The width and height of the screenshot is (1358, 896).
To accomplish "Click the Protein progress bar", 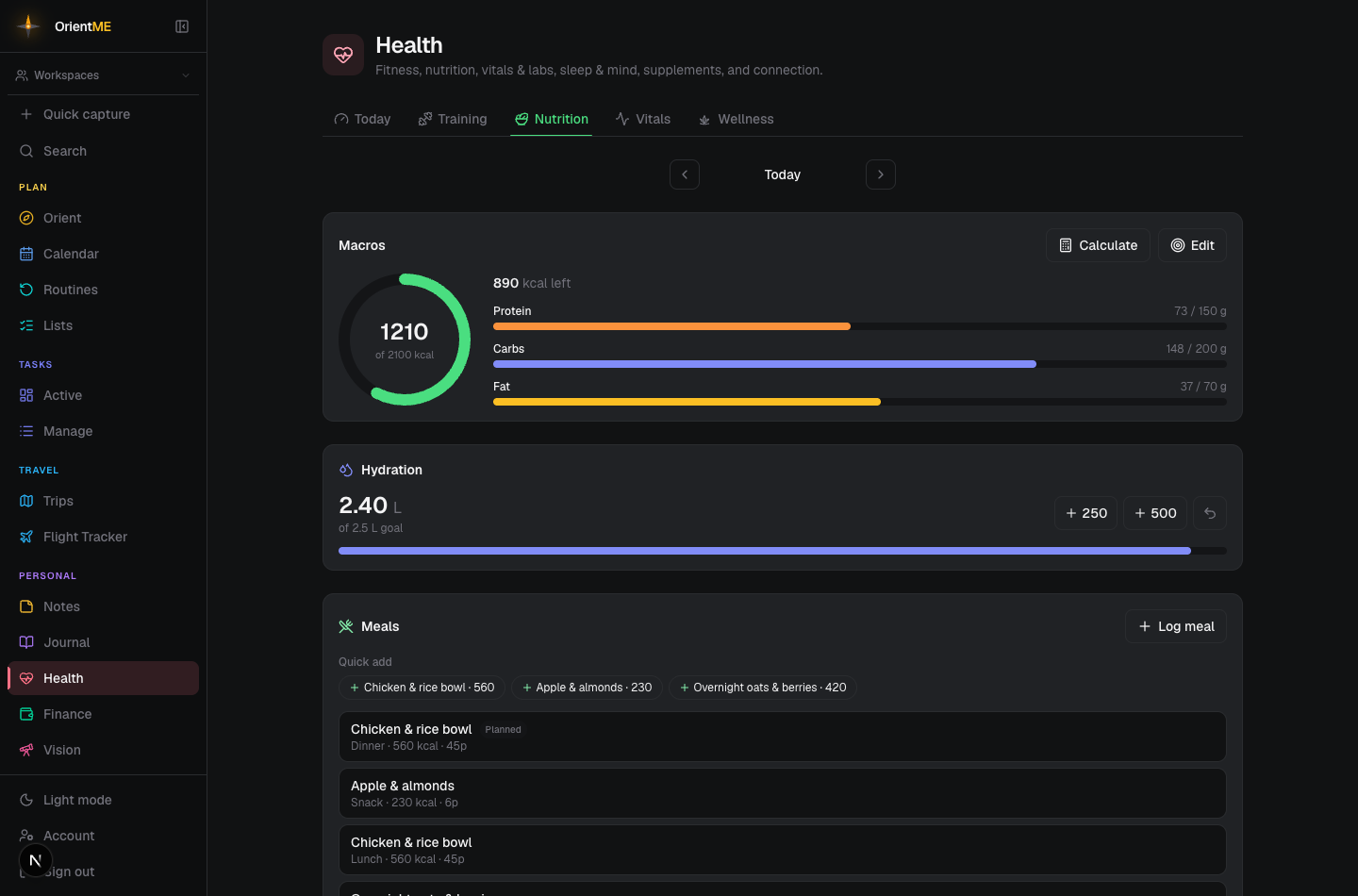I will click(860, 326).
